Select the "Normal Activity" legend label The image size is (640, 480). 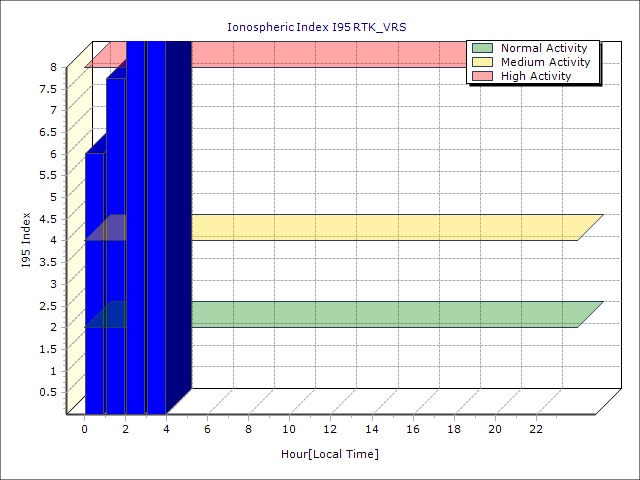pyautogui.click(x=544, y=48)
